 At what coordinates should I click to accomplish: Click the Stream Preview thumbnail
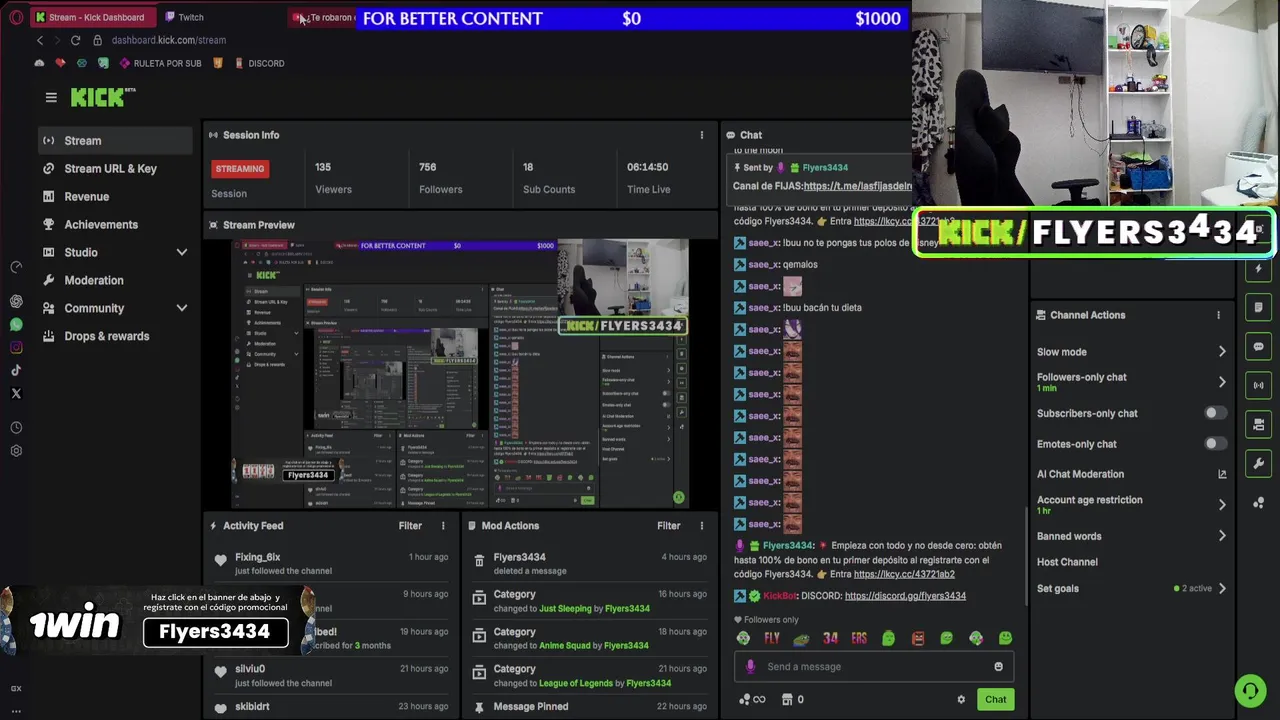coord(460,373)
